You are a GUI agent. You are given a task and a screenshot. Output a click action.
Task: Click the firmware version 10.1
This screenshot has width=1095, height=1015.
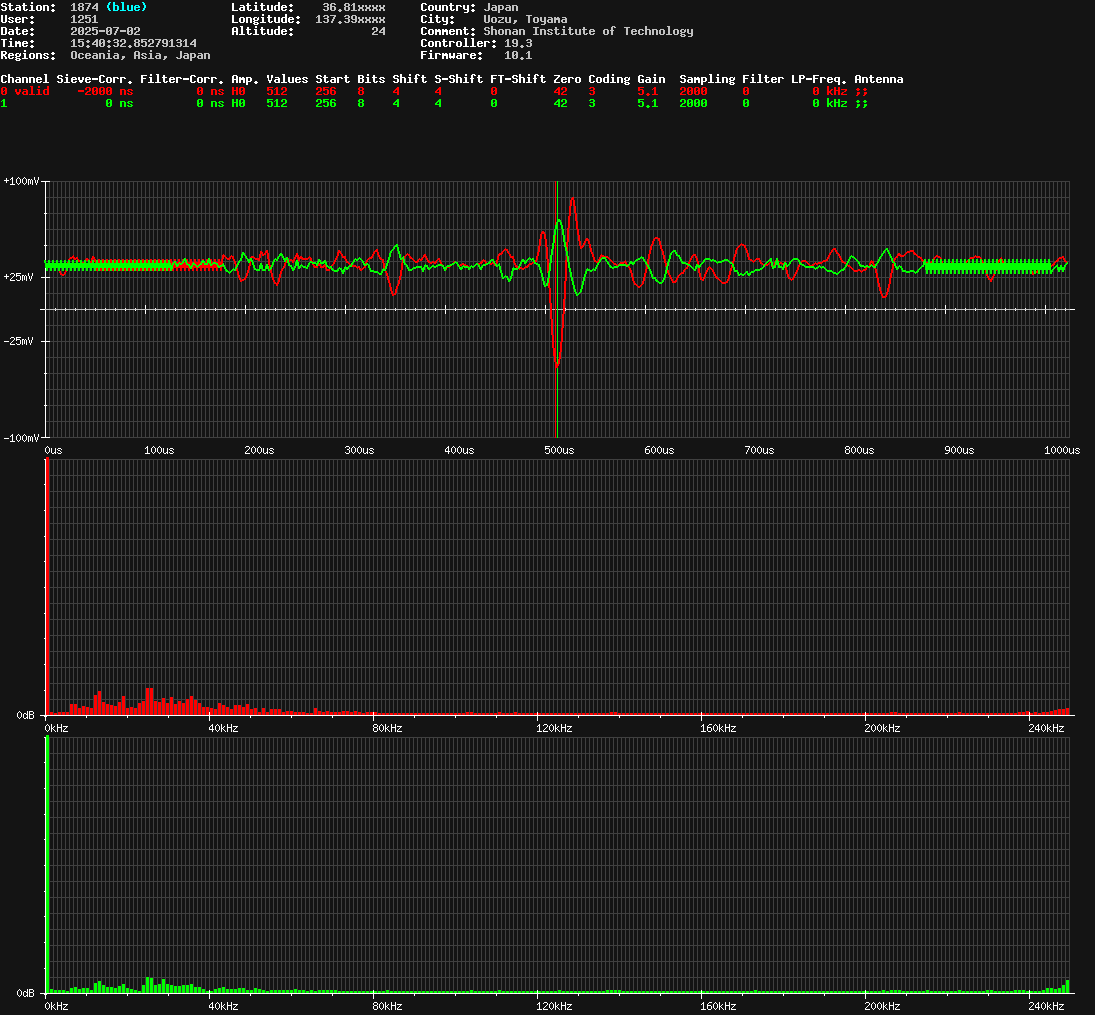pyautogui.click(x=518, y=55)
